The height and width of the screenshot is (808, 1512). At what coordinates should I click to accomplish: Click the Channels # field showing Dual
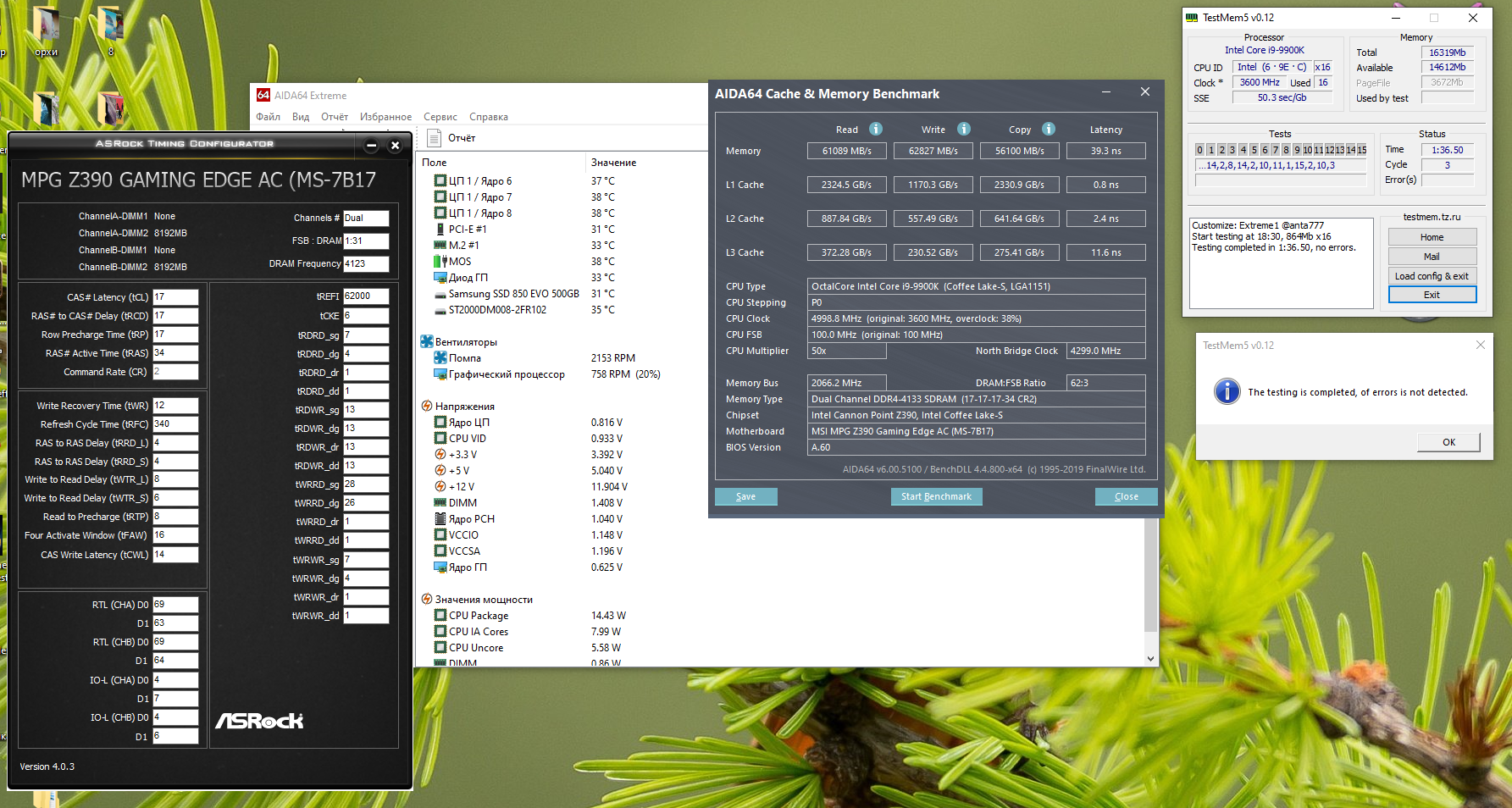(x=366, y=218)
